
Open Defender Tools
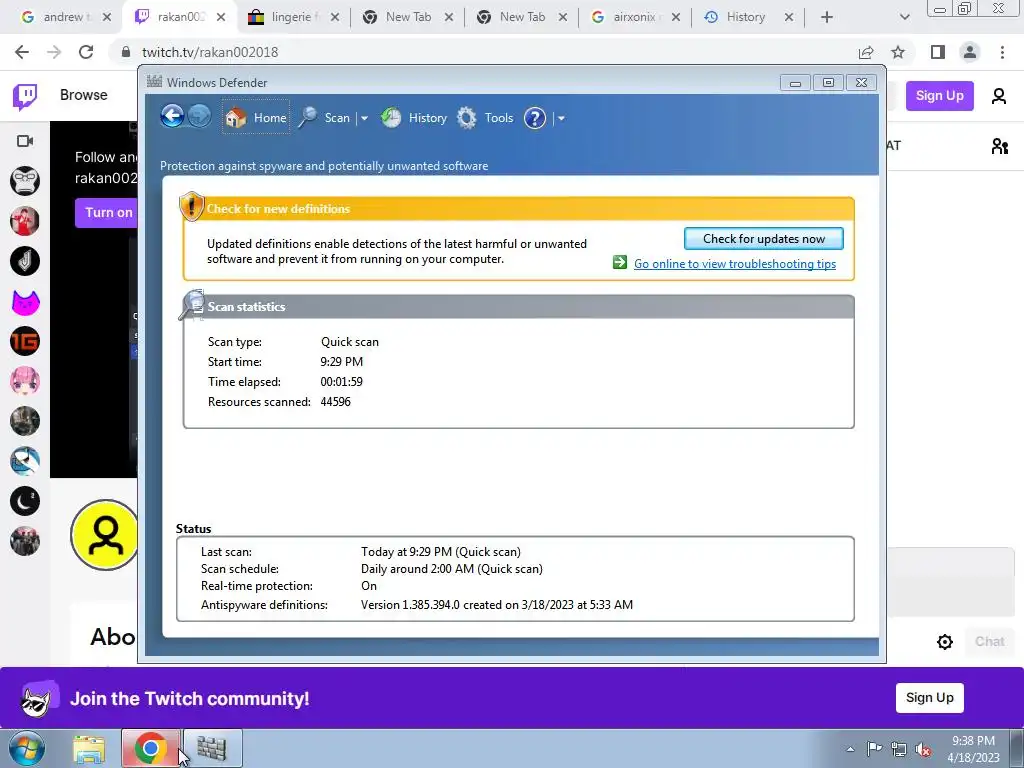click(485, 118)
